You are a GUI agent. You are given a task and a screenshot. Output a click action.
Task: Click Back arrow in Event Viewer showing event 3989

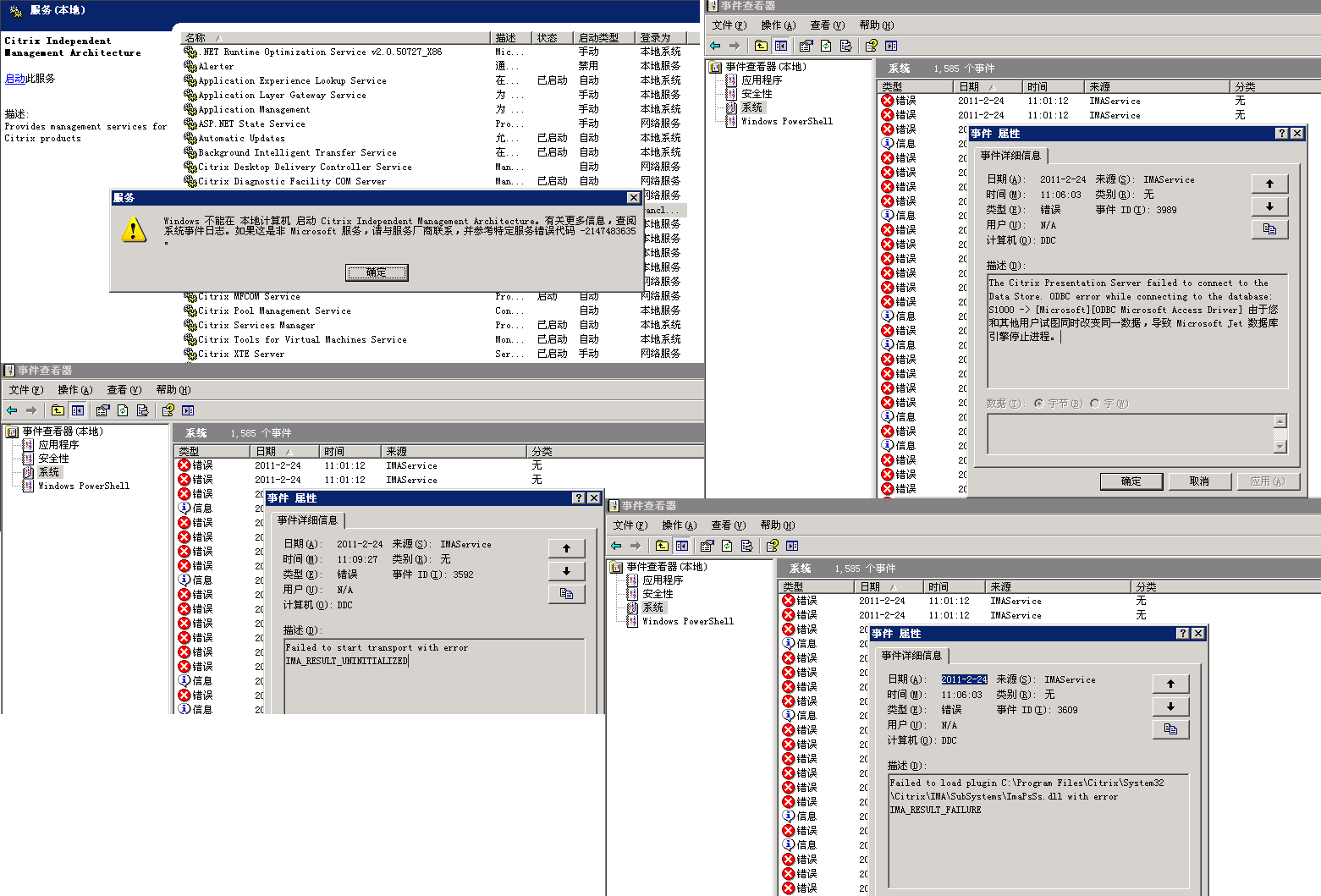716,46
